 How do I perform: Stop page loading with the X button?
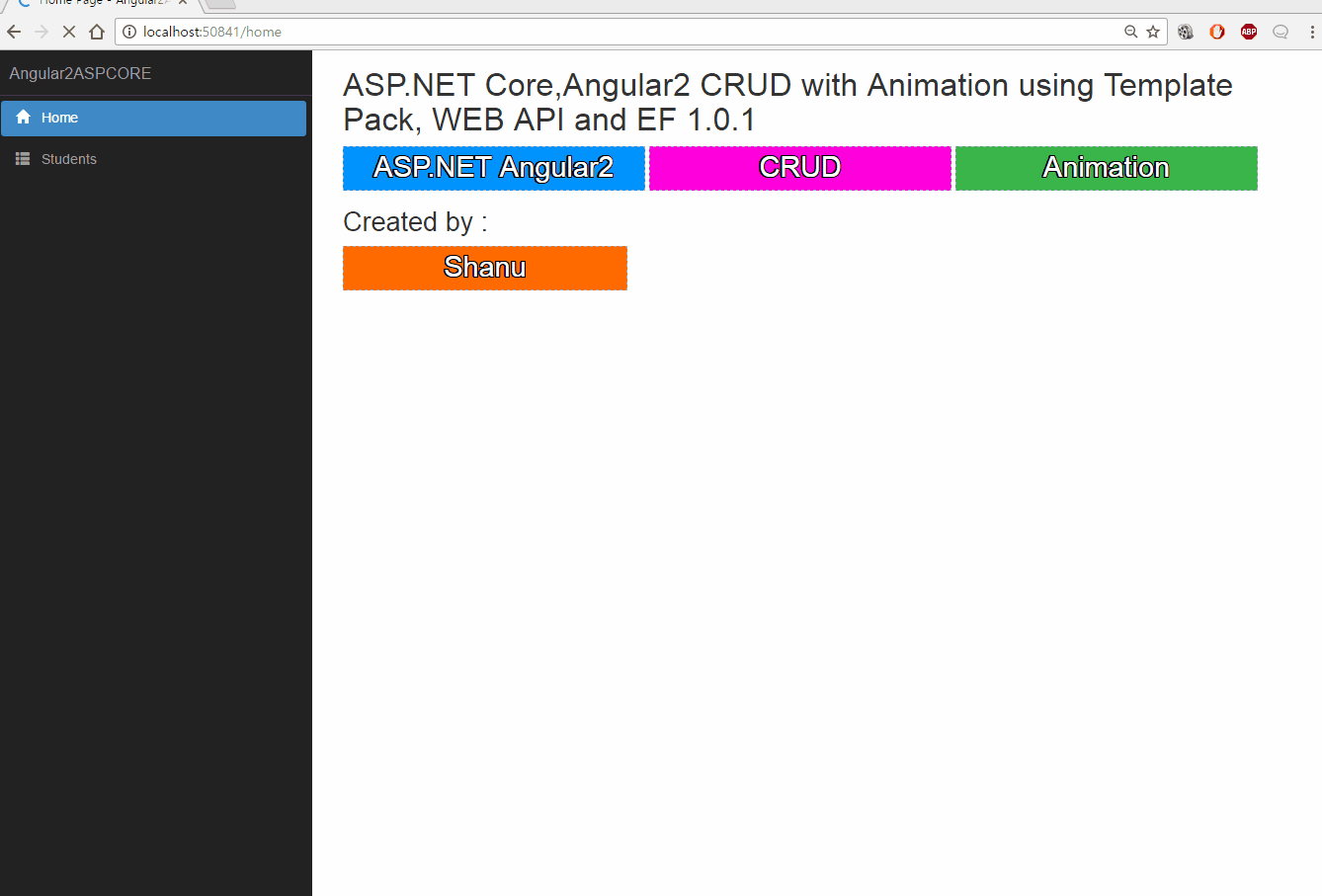pos(69,32)
